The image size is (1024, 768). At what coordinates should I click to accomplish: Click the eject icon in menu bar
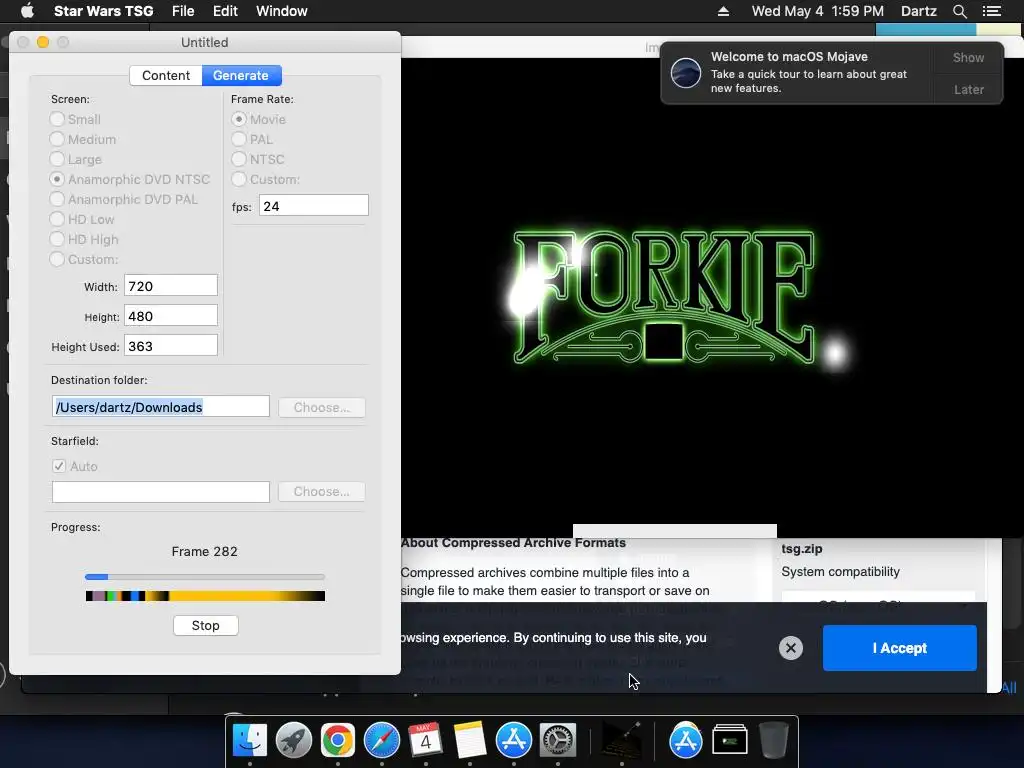723,11
